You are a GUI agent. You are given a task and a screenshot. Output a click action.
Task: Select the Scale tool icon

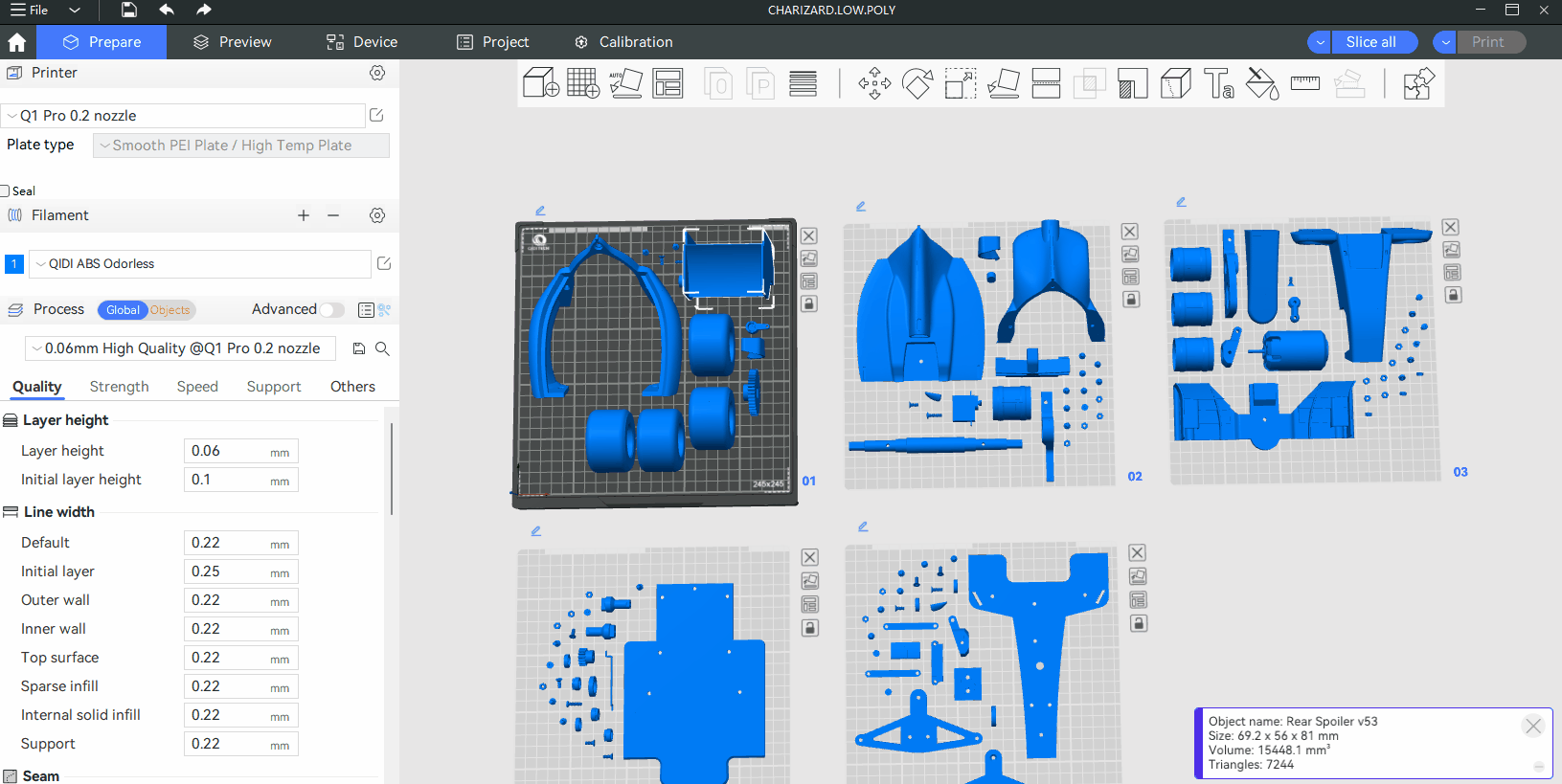point(960,83)
